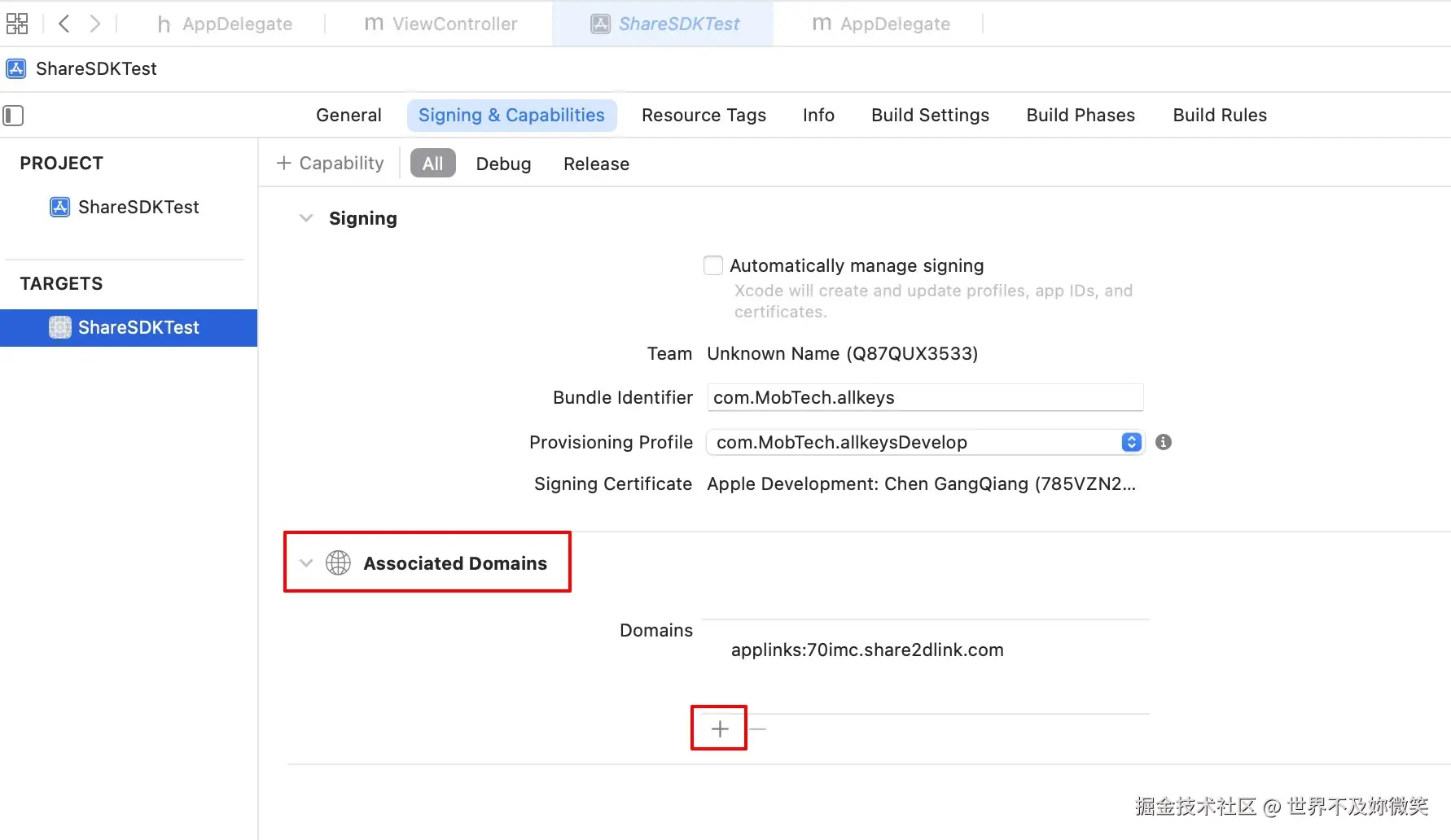Screen dimensions: 1451x840
Task: Click the Associated Domains globe icon
Action: (338, 563)
